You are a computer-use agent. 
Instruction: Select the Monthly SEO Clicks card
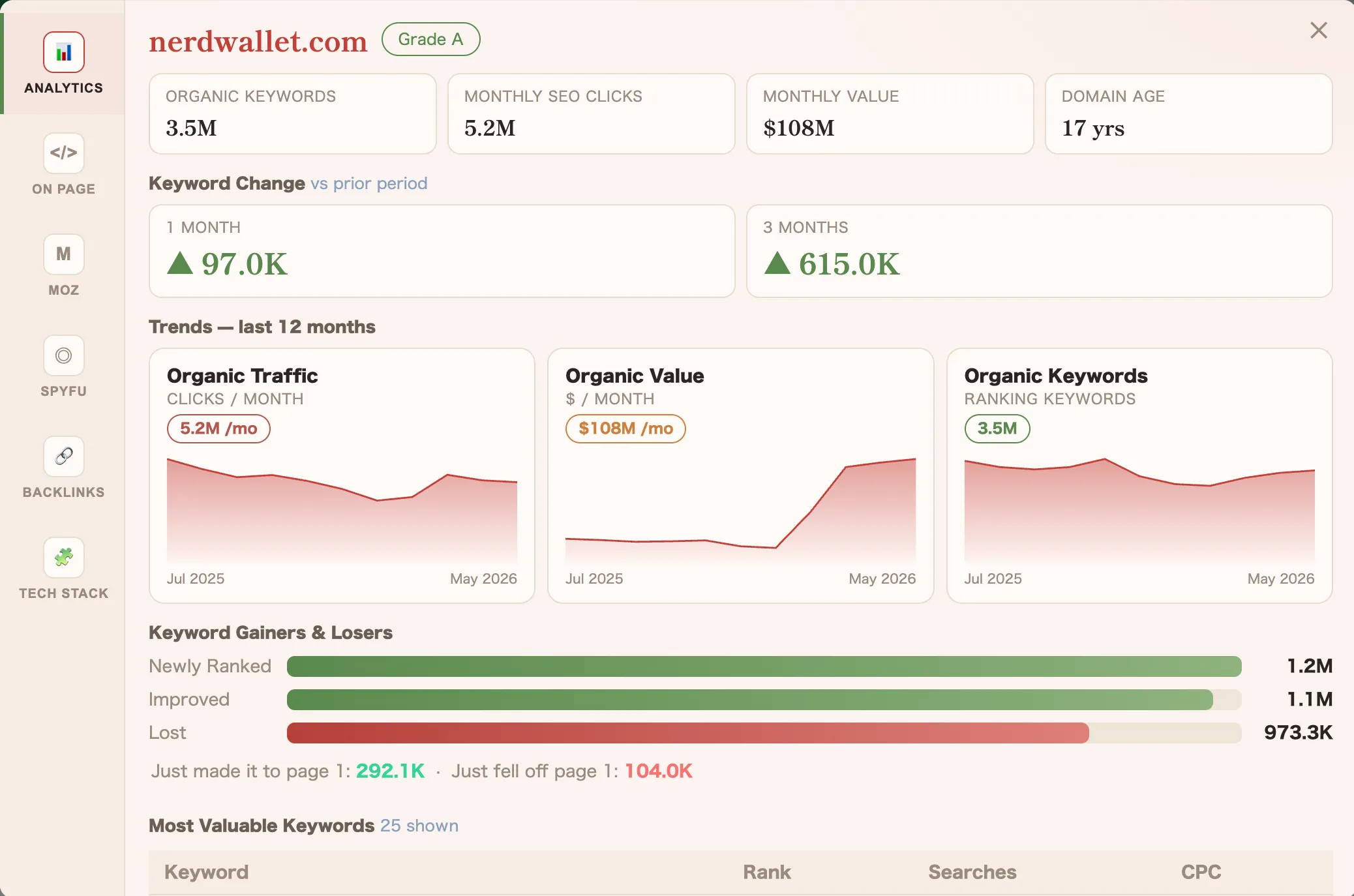[592, 114]
